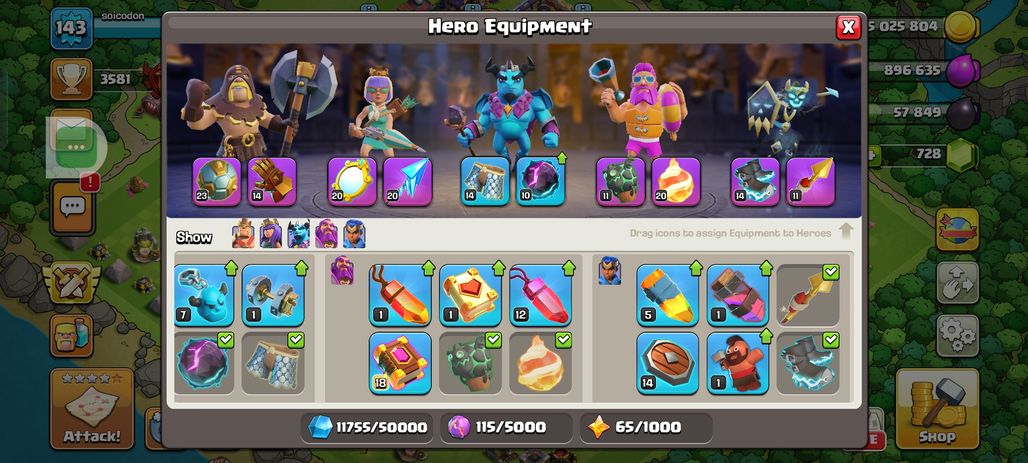Tap the shiny ore 11755/50000 counter
This screenshot has height=463, width=1028.
[367, 428]
